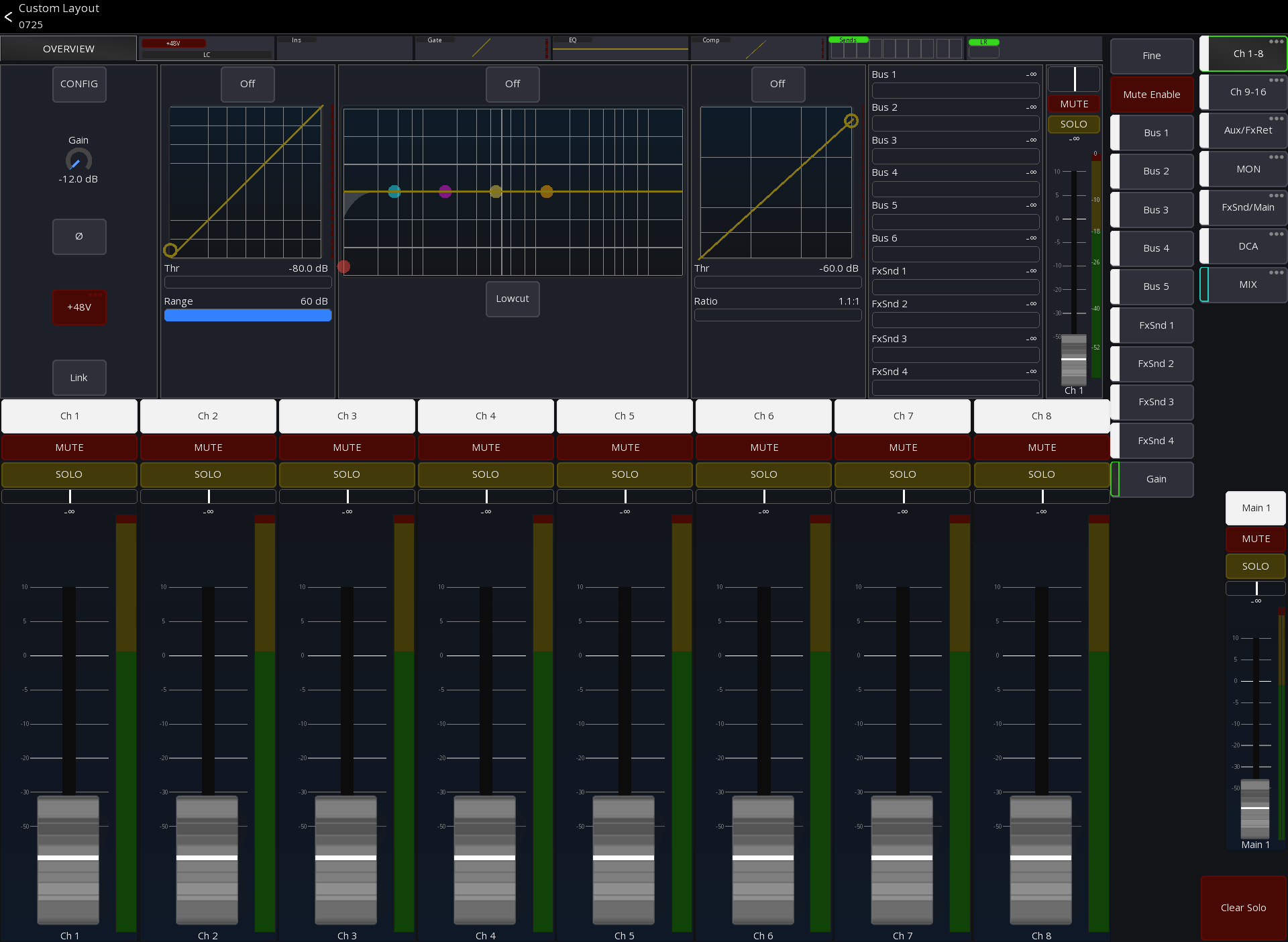Click Mute Enable button
This screenshot has height=942, width=1288.
click(x=1152, y=95)
